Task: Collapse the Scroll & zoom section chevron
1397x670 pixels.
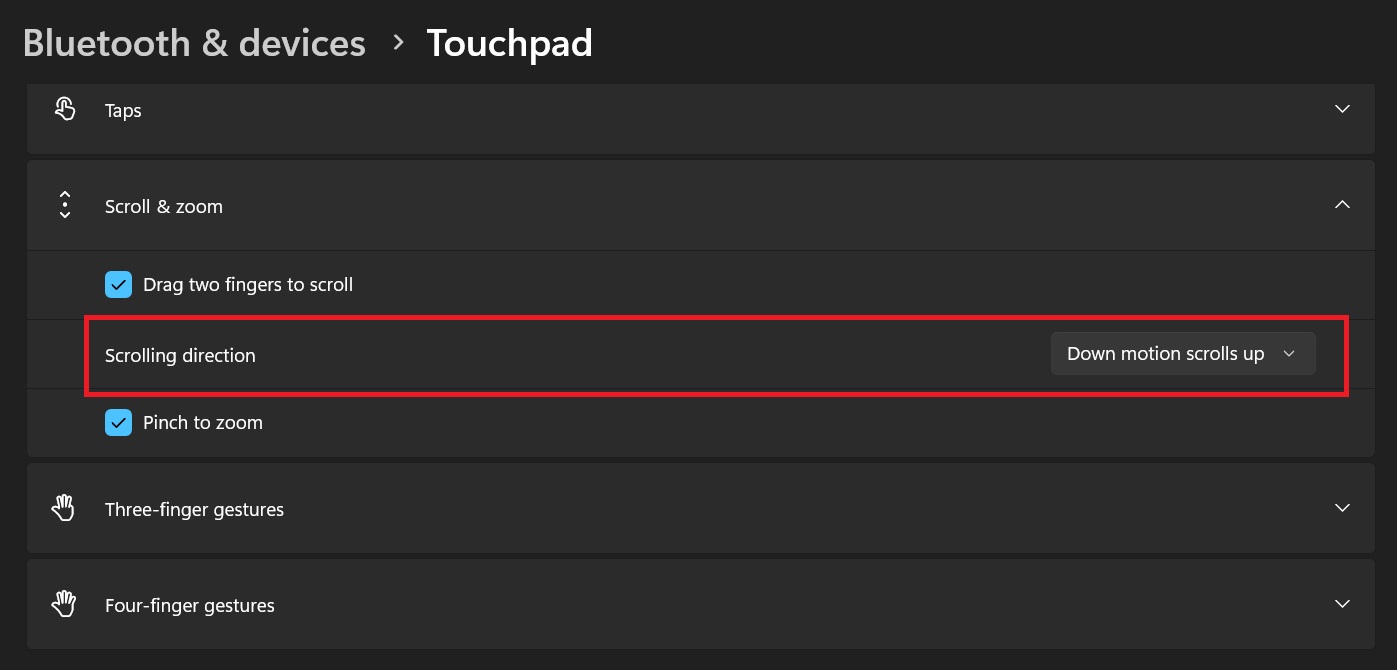Action: click(1343, 204)
